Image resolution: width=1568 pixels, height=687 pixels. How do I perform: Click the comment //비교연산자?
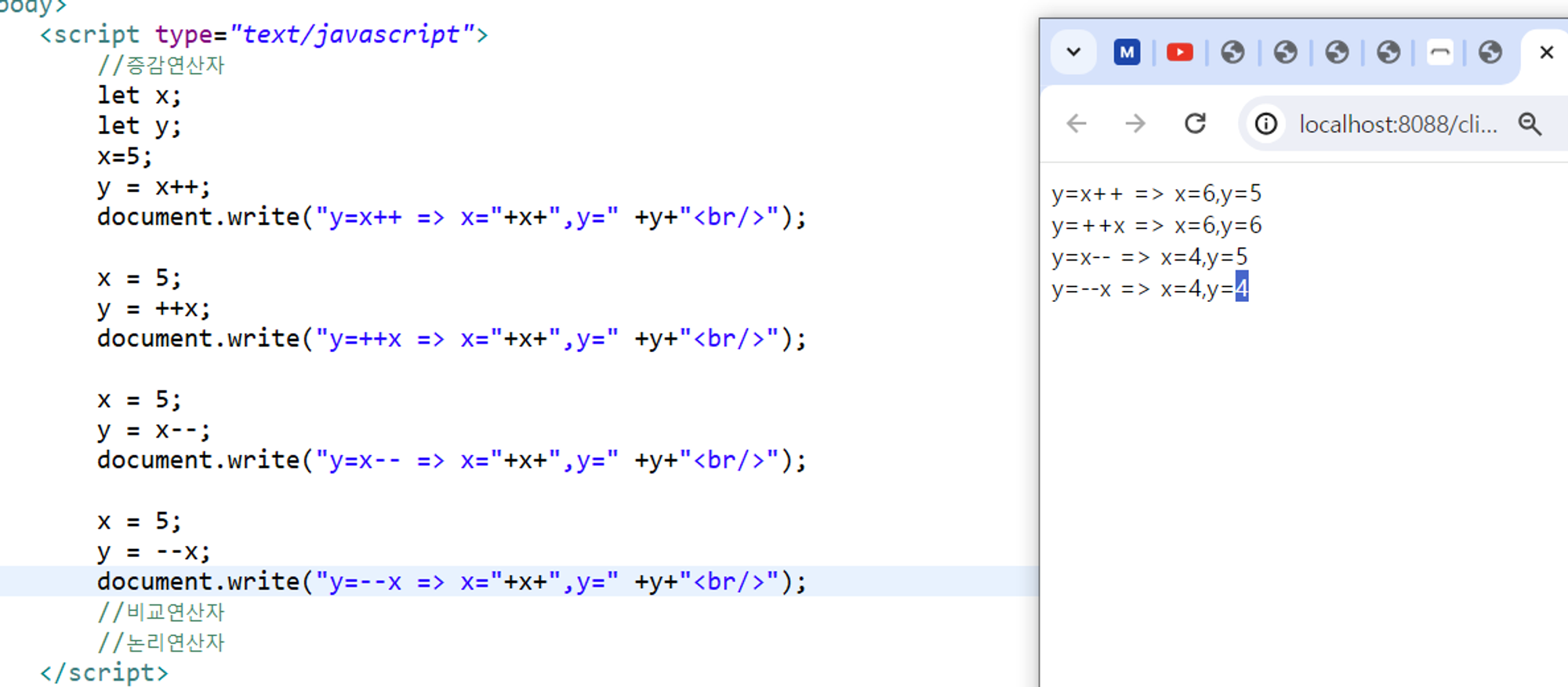161,612
